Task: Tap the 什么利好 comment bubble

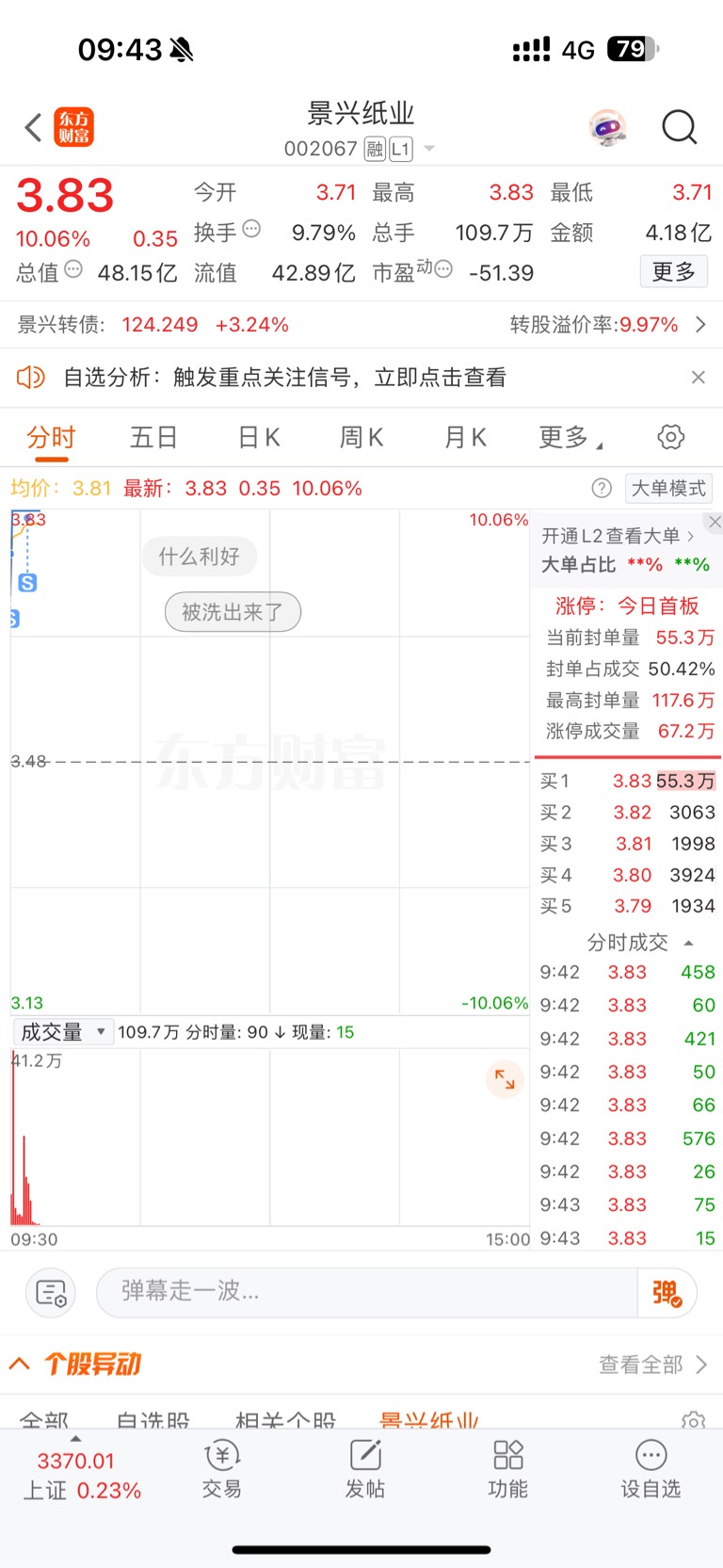Action: click(x=200, y=557)
